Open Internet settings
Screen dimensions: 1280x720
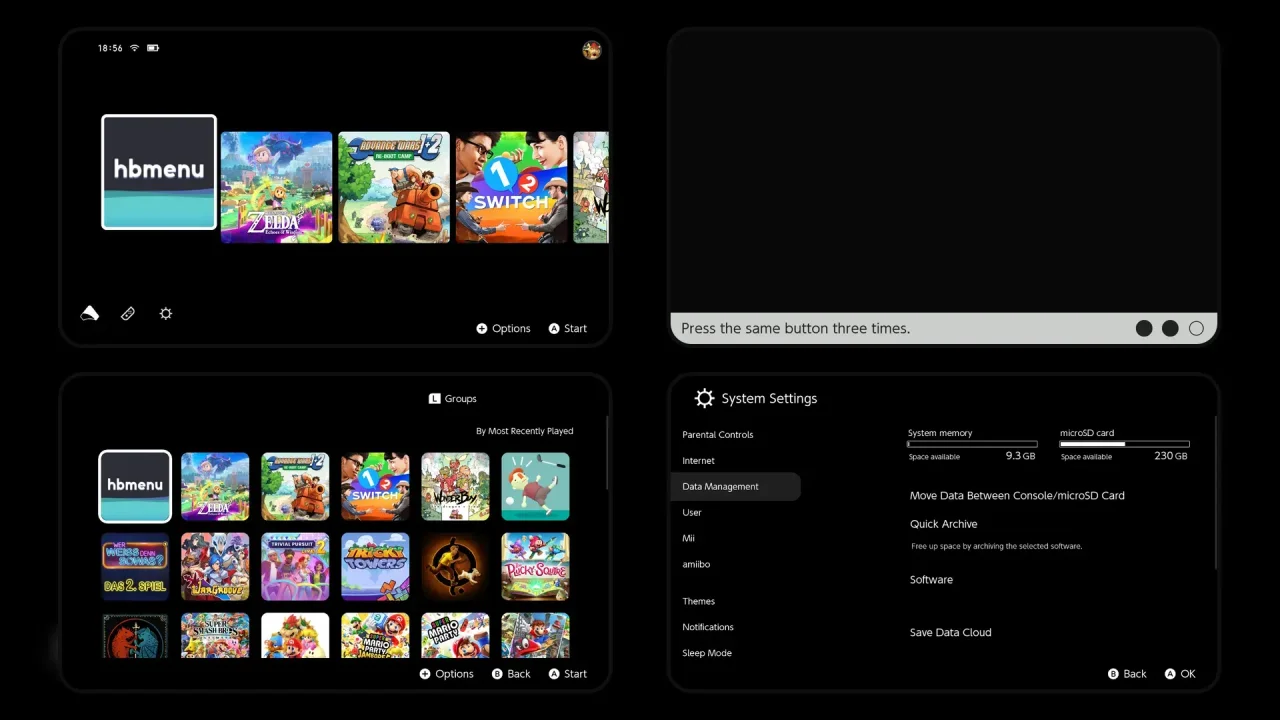pyautogui.click(x=699, y=461)
